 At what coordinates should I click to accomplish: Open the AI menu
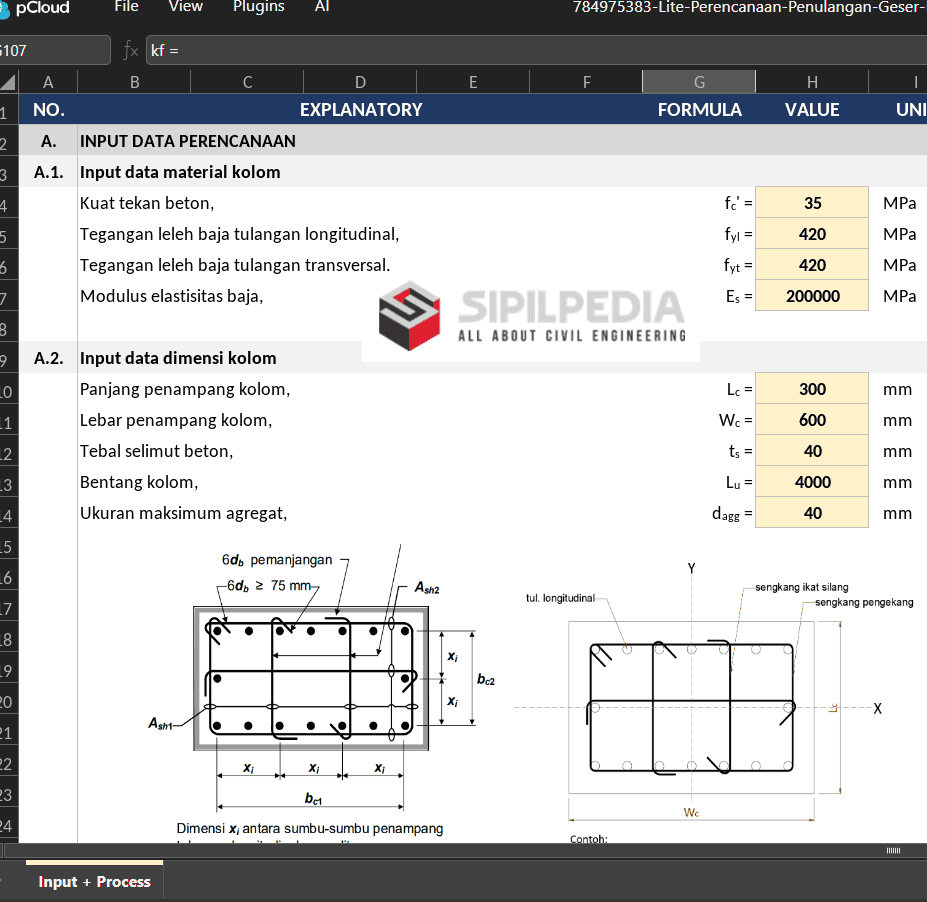point(322,7)
